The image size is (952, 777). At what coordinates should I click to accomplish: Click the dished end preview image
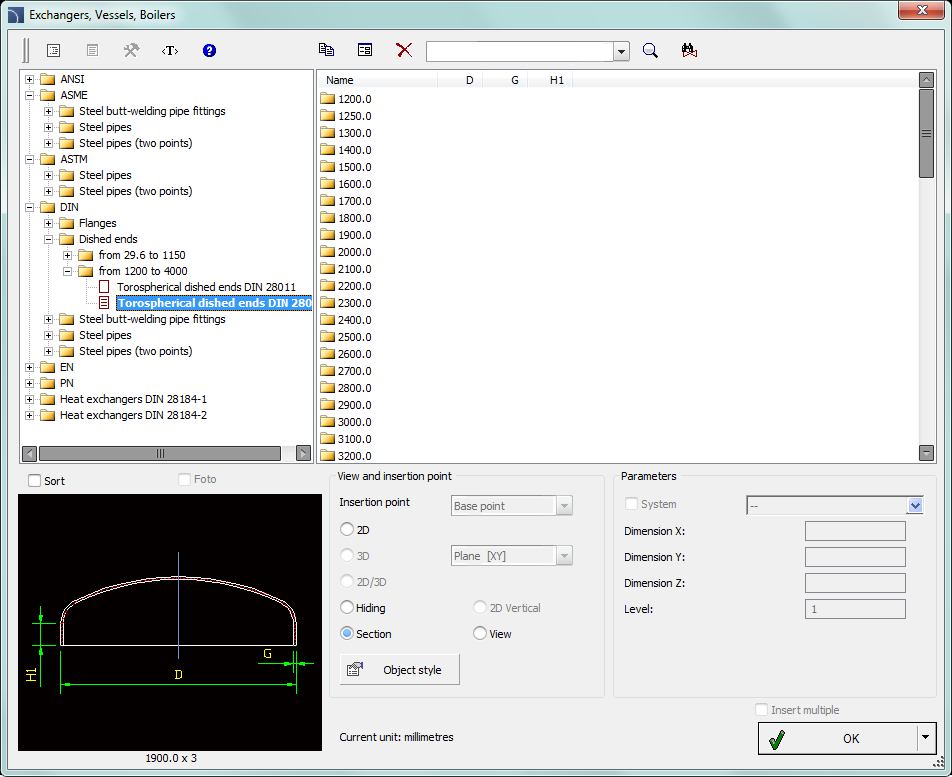[170, 622]
